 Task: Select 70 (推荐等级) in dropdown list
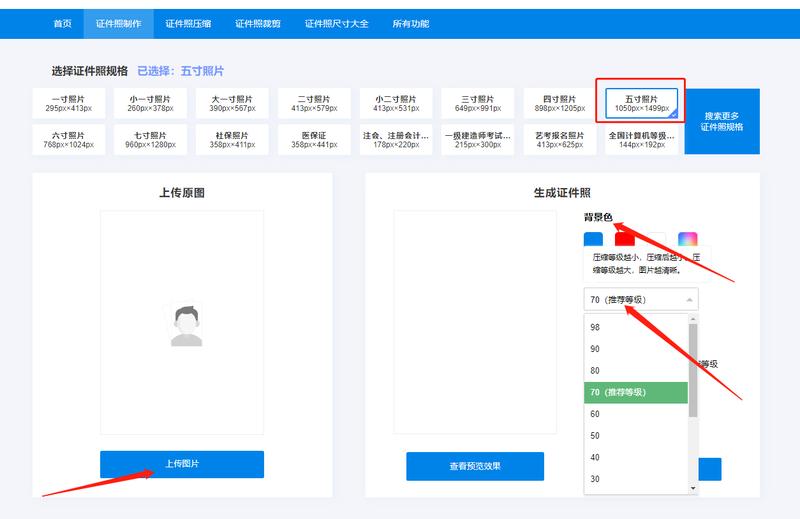point(636,392)
